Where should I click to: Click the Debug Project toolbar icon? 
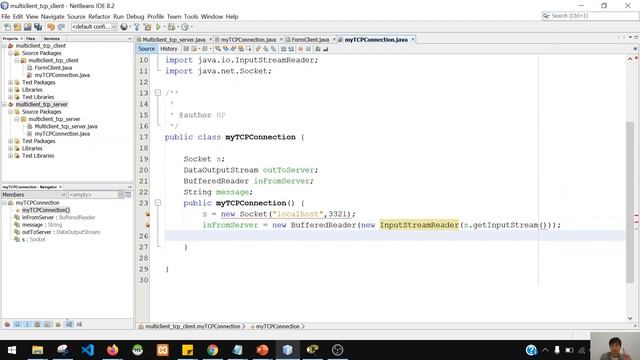[x=171, y=27]
